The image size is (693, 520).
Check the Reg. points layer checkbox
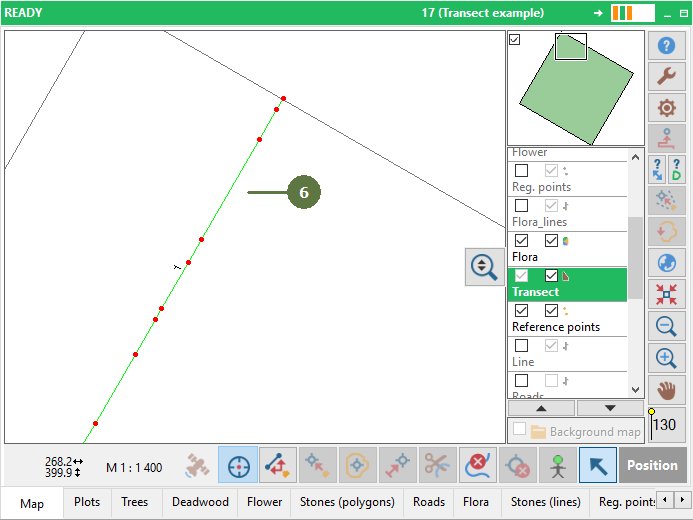(522, 171)
